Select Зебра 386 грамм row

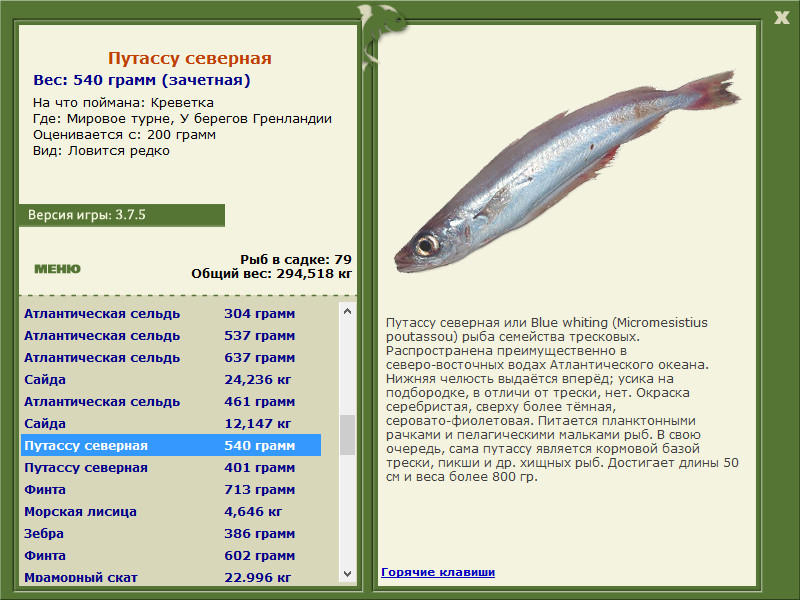(171, 533)
